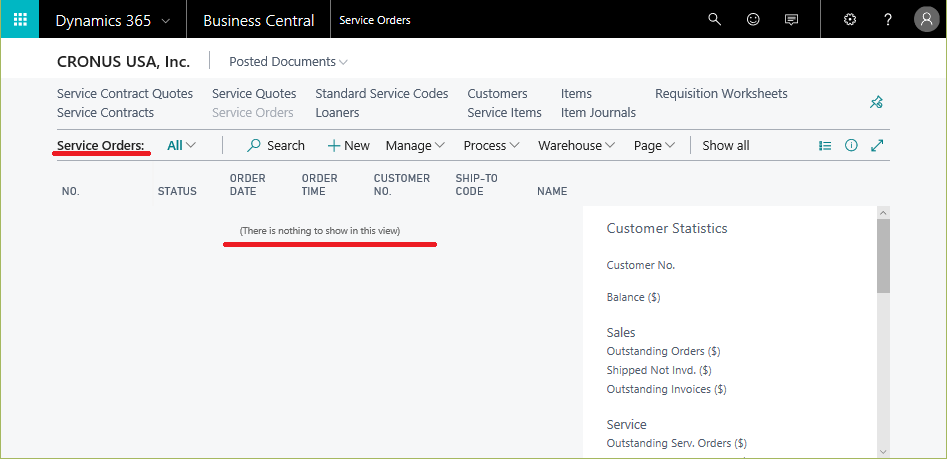
Task: Expand page with the full-screen arrows icon
Action: click(878, 146)
